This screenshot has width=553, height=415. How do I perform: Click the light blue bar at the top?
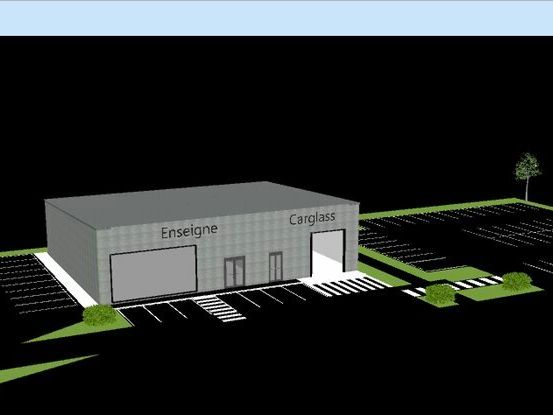coord(276,18)
